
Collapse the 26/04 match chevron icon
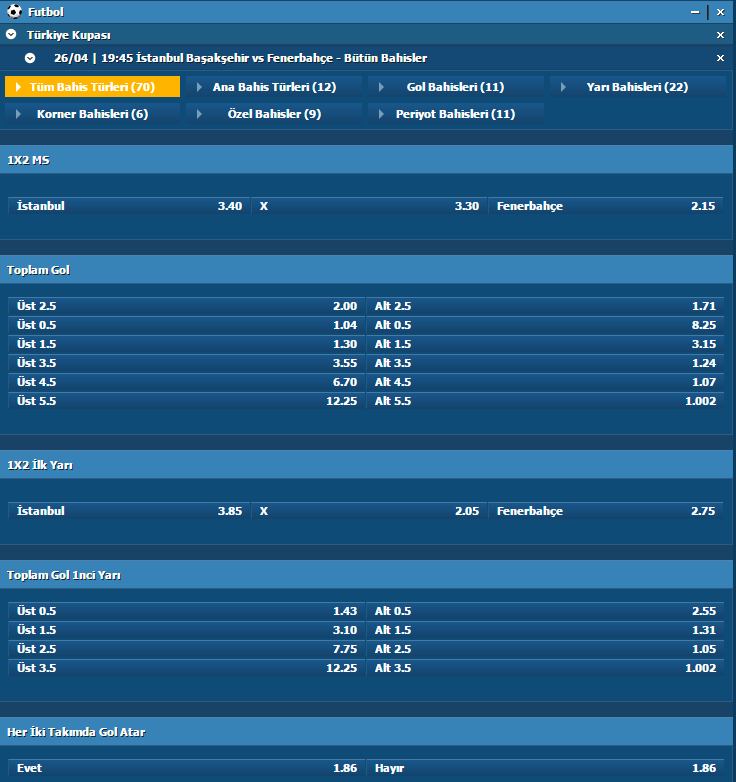point(30,58)
